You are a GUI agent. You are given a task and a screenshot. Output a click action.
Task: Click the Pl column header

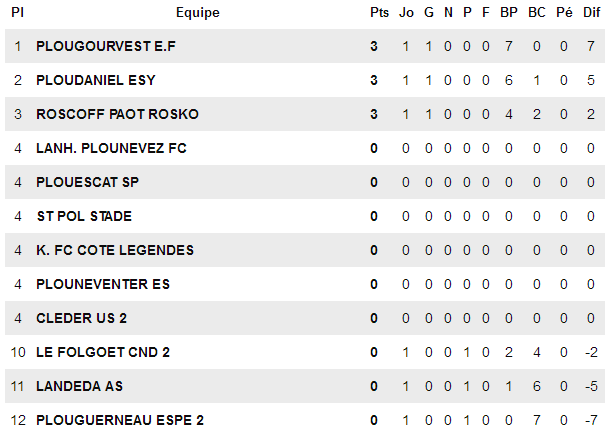[17, 12]
